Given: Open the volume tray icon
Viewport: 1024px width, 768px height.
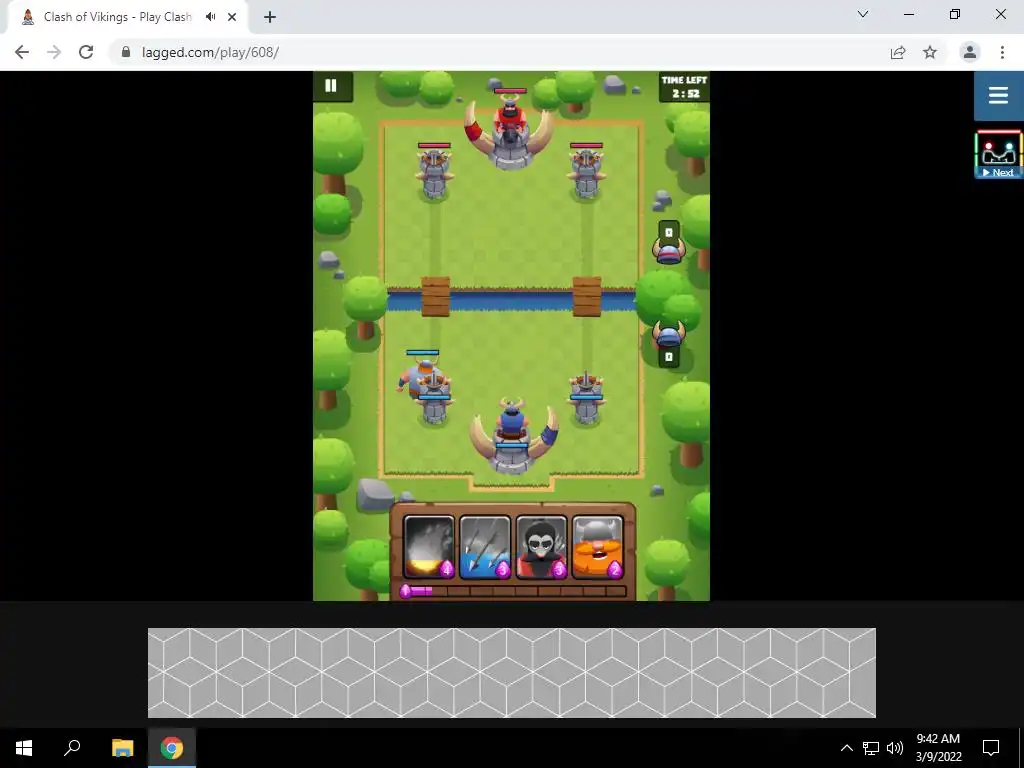Looking at the screenshot, I should point(895,748).
